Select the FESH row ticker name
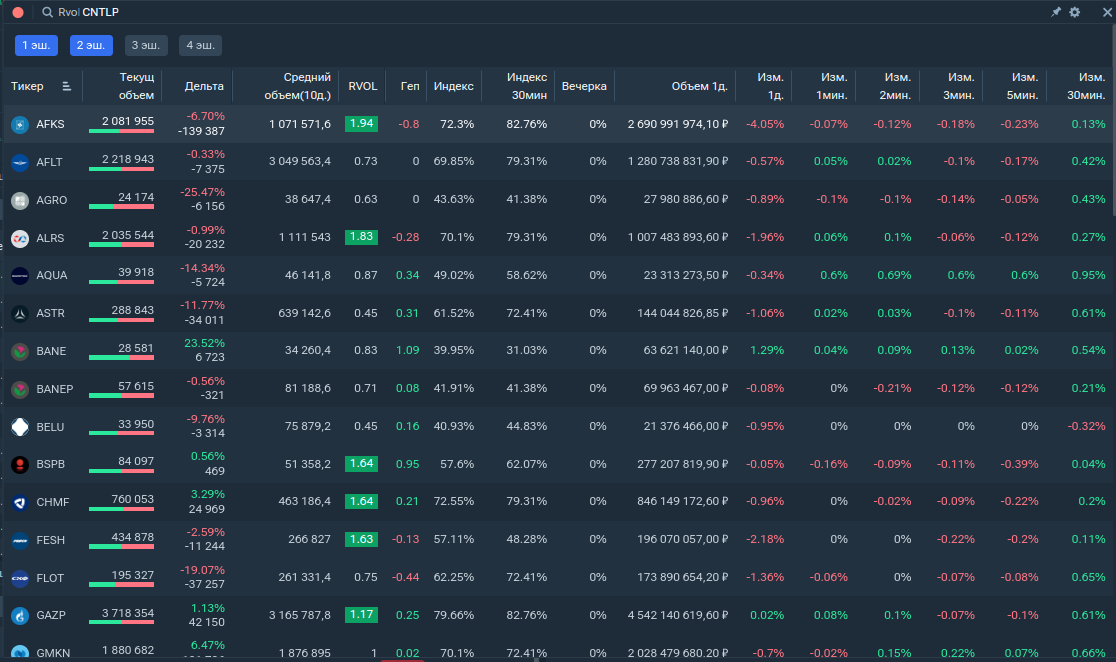 tap(50, 540)
